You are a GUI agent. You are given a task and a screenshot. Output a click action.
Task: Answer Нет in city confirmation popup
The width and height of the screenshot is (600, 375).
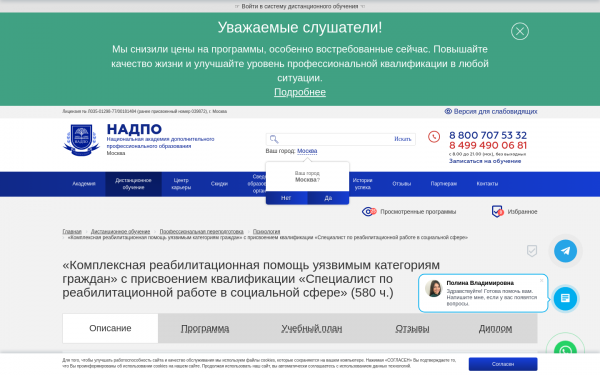(x=286, y=198)
